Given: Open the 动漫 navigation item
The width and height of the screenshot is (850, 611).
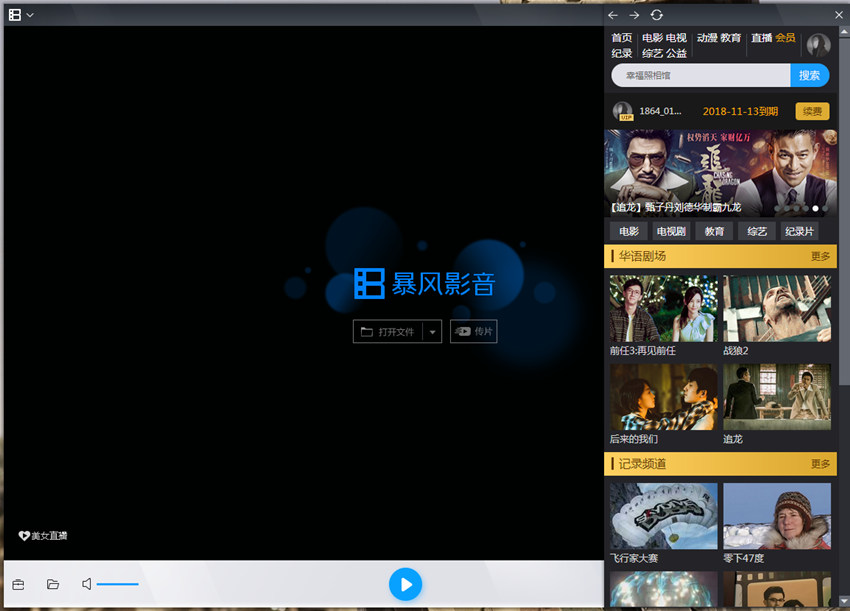Looking at the screenshot, I should 707,38.
